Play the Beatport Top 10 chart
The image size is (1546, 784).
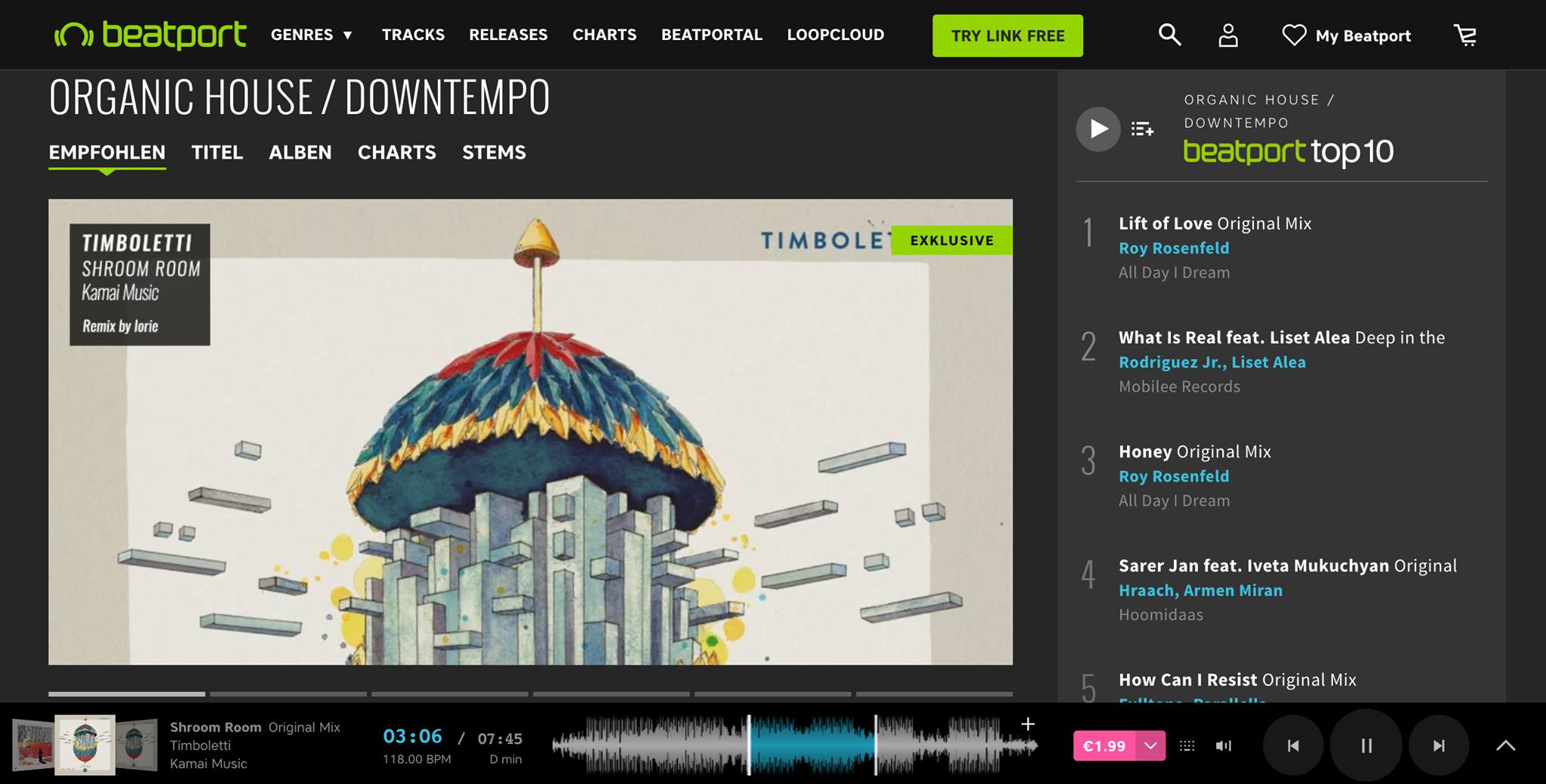tap(1098, 129)
